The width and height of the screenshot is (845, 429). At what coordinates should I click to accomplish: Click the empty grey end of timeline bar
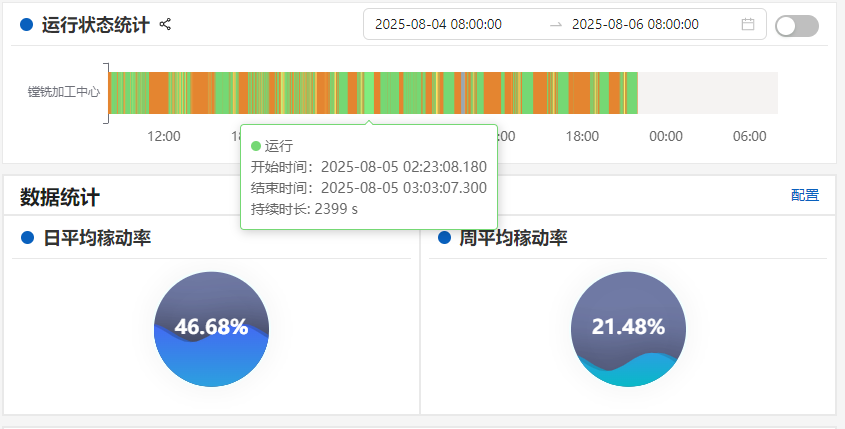coord(708,93)
